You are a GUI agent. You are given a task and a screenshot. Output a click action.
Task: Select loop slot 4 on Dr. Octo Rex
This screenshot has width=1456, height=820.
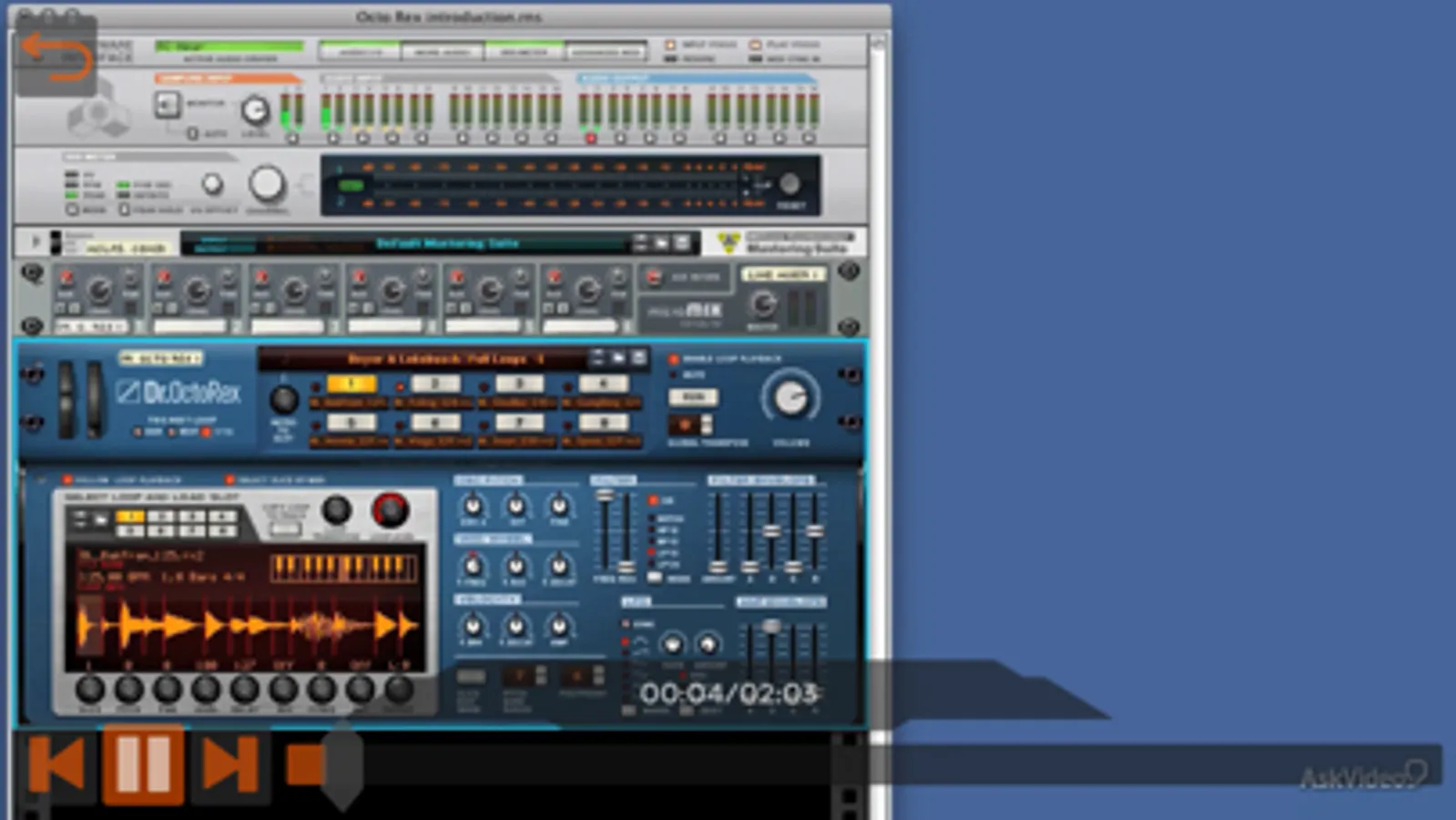(x=603, y=384)
